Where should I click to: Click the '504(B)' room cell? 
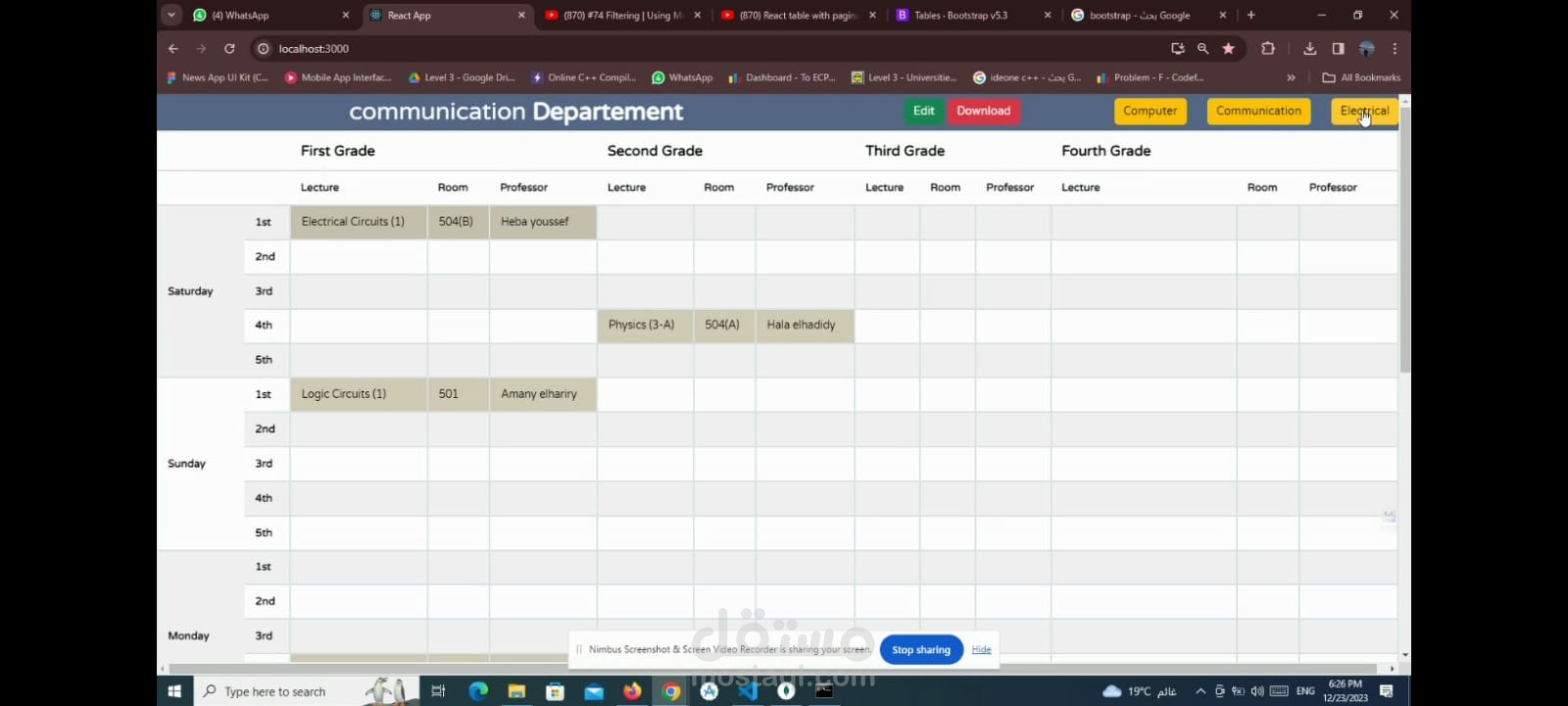click(458, 222)
